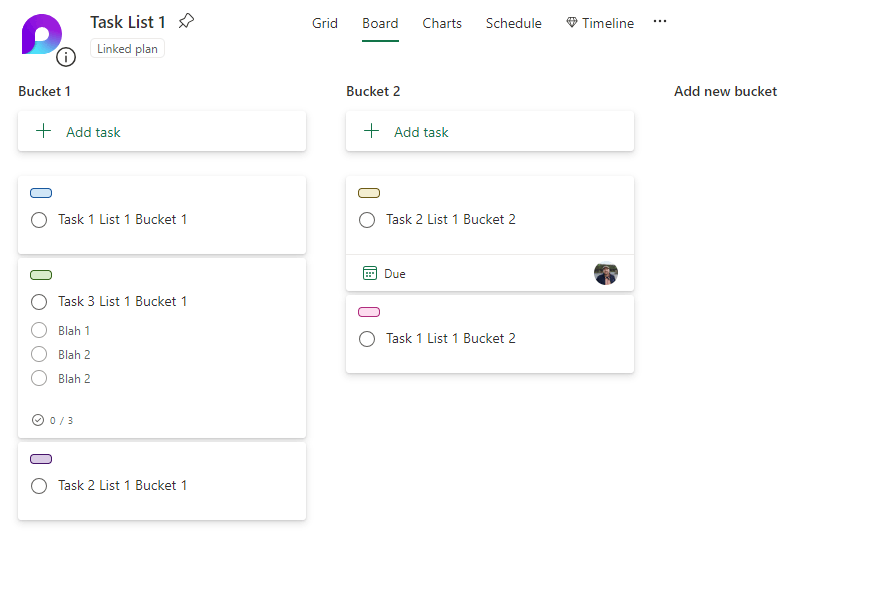
Task: Click the plus icon in Bucket 1
Action: click(43, 131)
